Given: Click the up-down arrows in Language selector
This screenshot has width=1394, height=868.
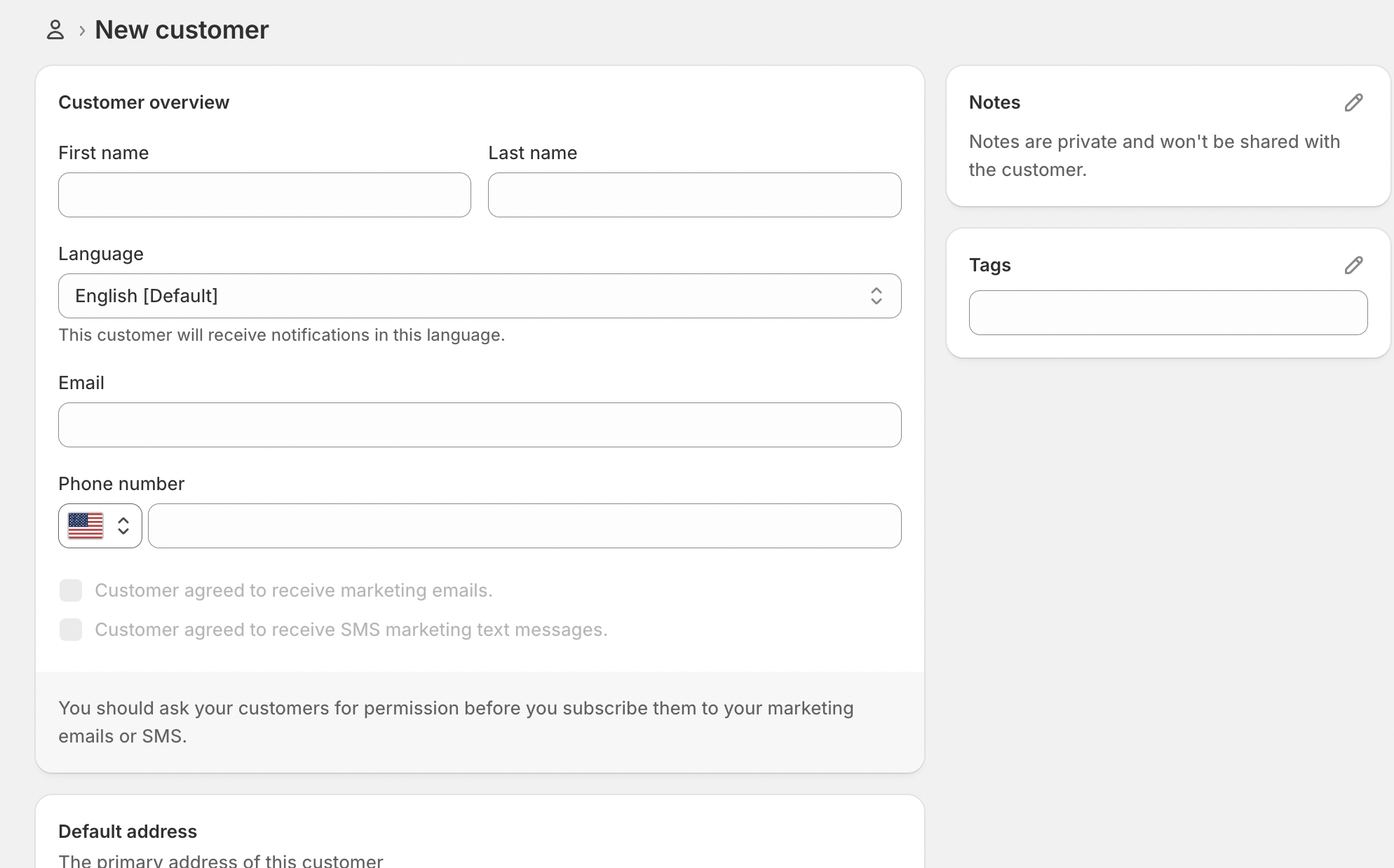Looking at the screenshot, I should point(876,296).
